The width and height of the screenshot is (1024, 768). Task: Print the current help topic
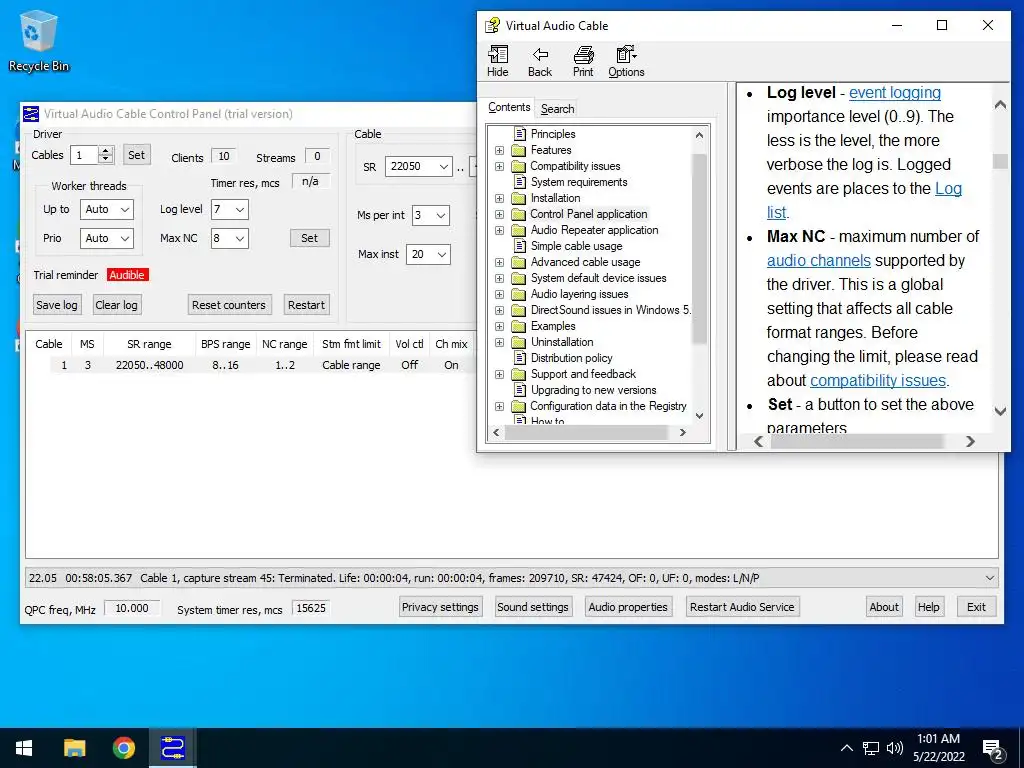click(583, 61)
